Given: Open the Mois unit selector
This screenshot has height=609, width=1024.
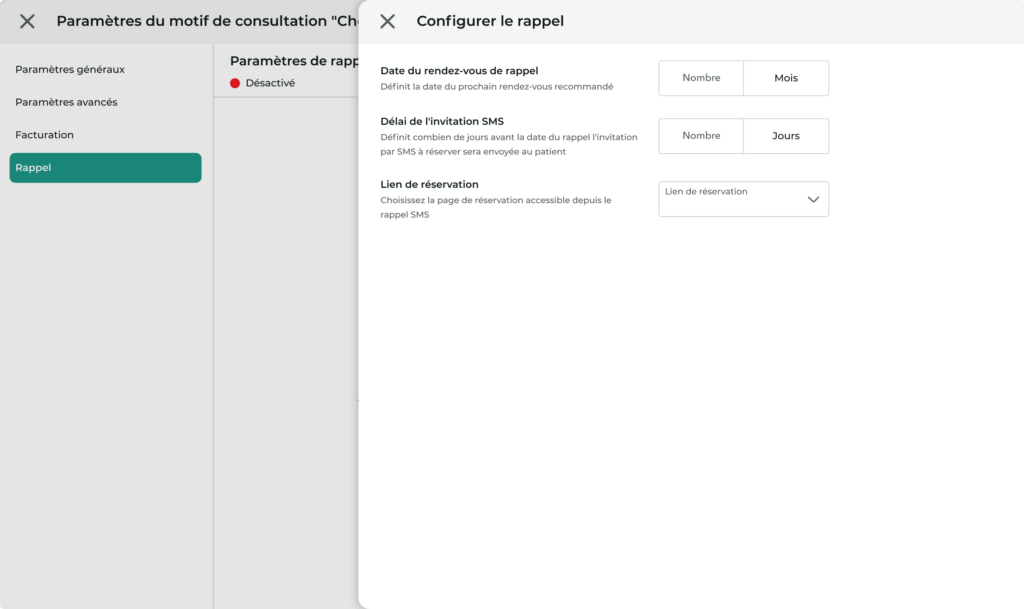Looking at the screenshot, I should click(786, 77).
